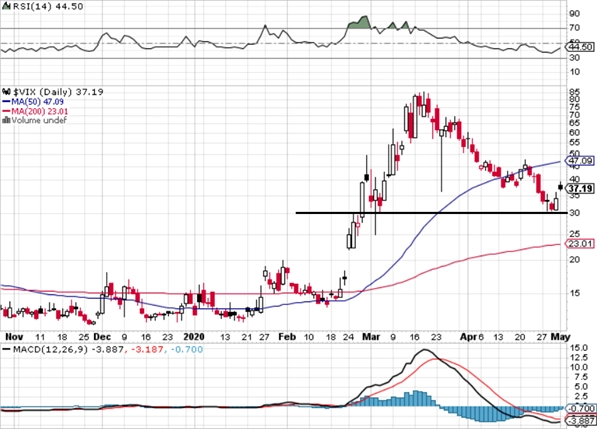Screen dimensions: 597x429
Task: Click the Dec date axis label
Action: click(x=102, y=337)
